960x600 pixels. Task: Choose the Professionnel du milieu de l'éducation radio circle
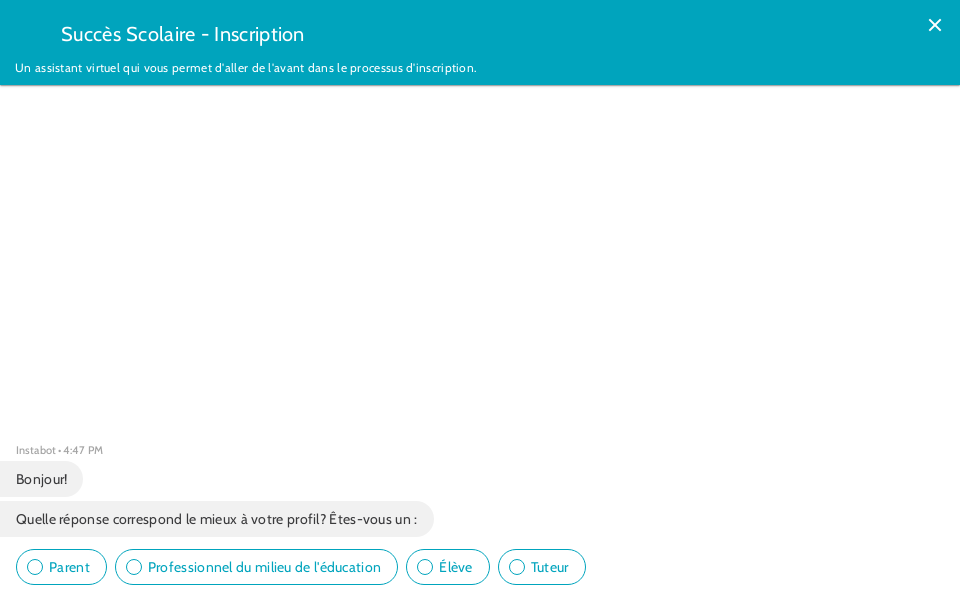pyautogui.click(x=134, y=567)
